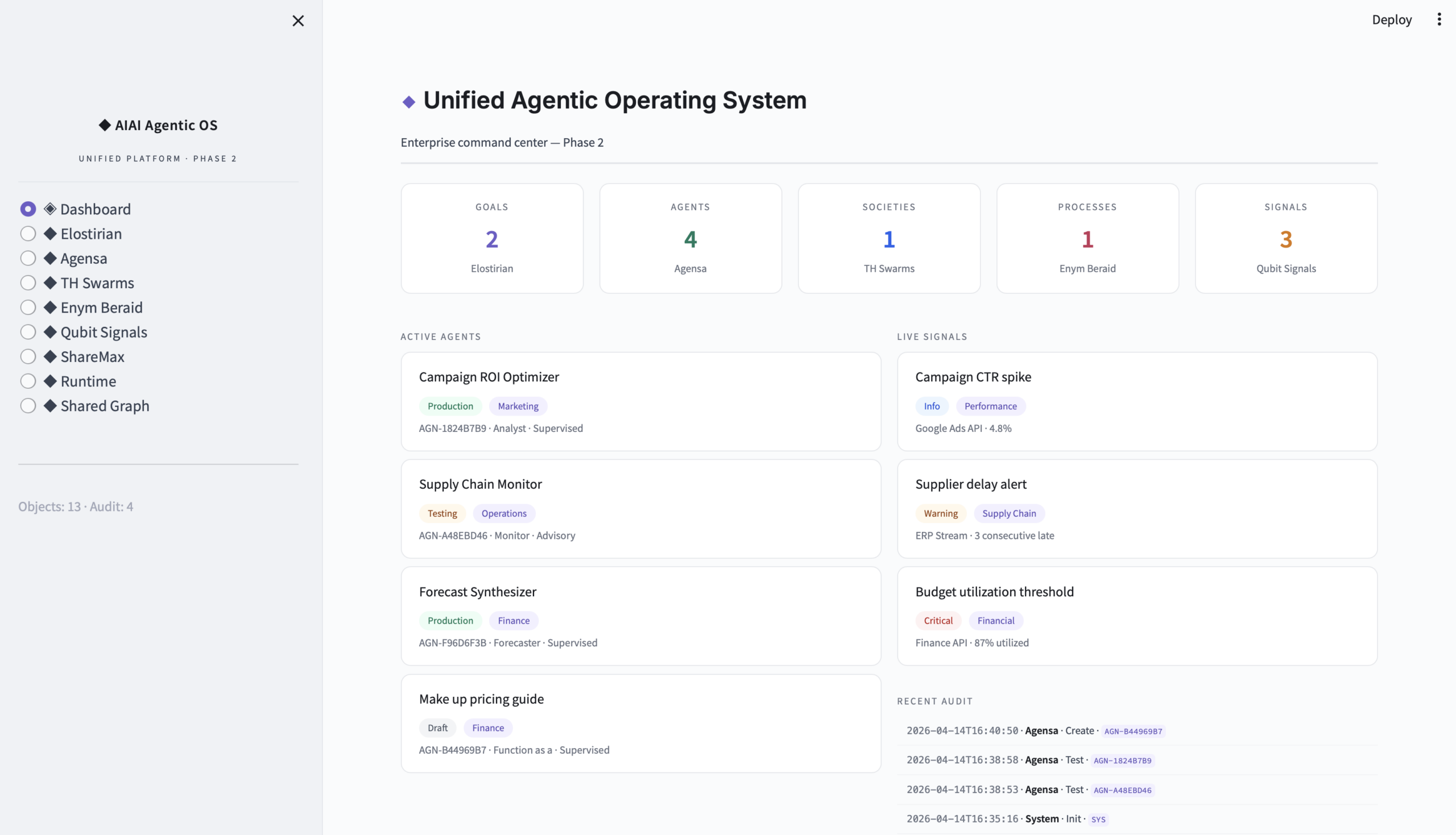Open the Goals metric card
The height and width of the screenshot is (835, 1456).
[491, 238]
